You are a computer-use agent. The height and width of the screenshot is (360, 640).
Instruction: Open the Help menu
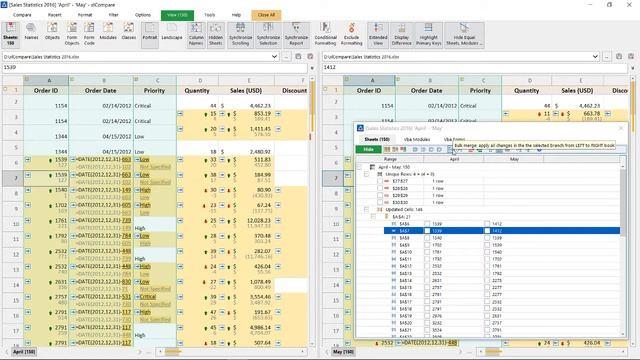coord(236,15)
